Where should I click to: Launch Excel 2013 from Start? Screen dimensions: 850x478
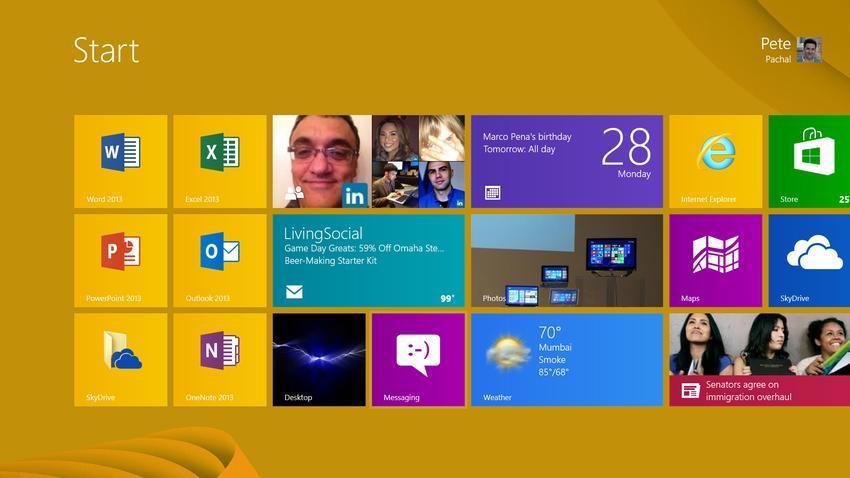click(x=219, y=161)
